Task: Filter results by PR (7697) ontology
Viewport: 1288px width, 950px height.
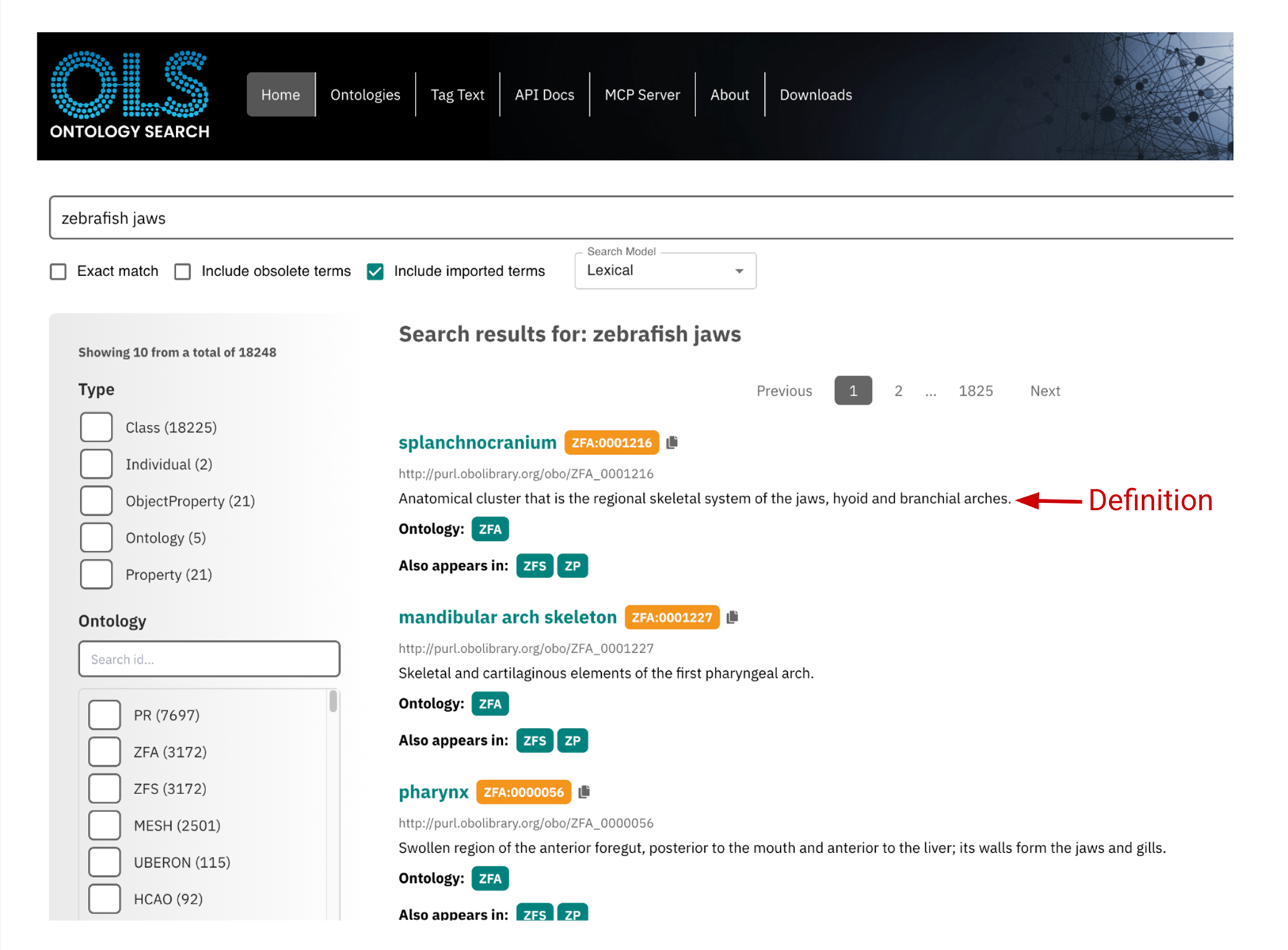Action: click(104, 715)
